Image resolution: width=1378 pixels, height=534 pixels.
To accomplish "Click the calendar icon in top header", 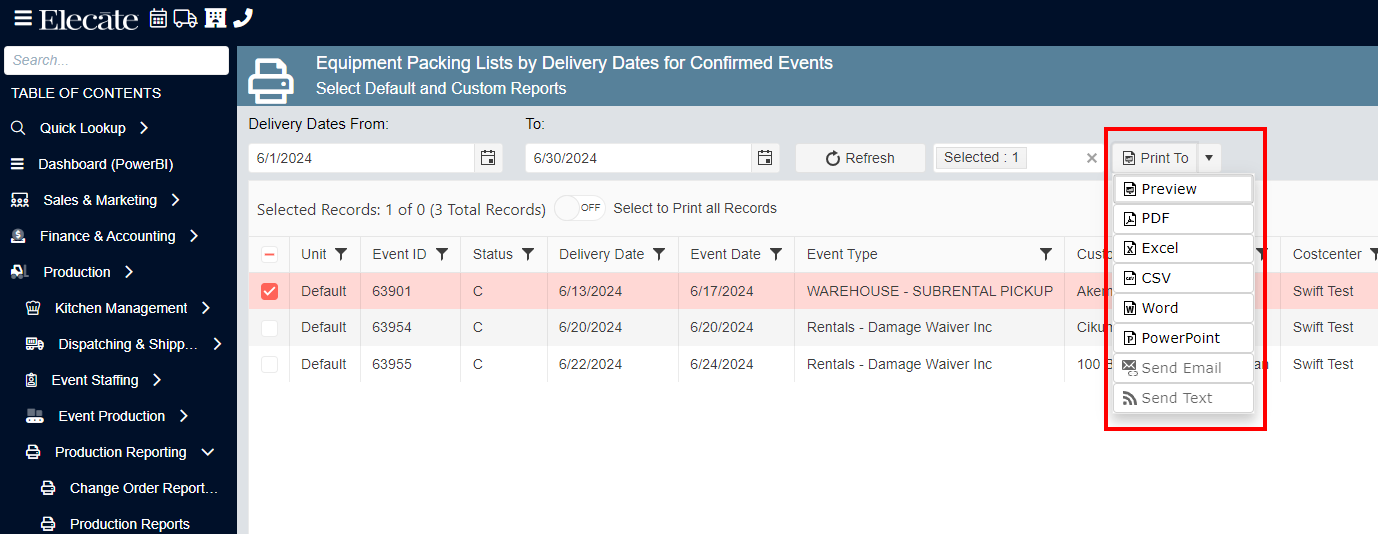I will click(x=158, y=18).
